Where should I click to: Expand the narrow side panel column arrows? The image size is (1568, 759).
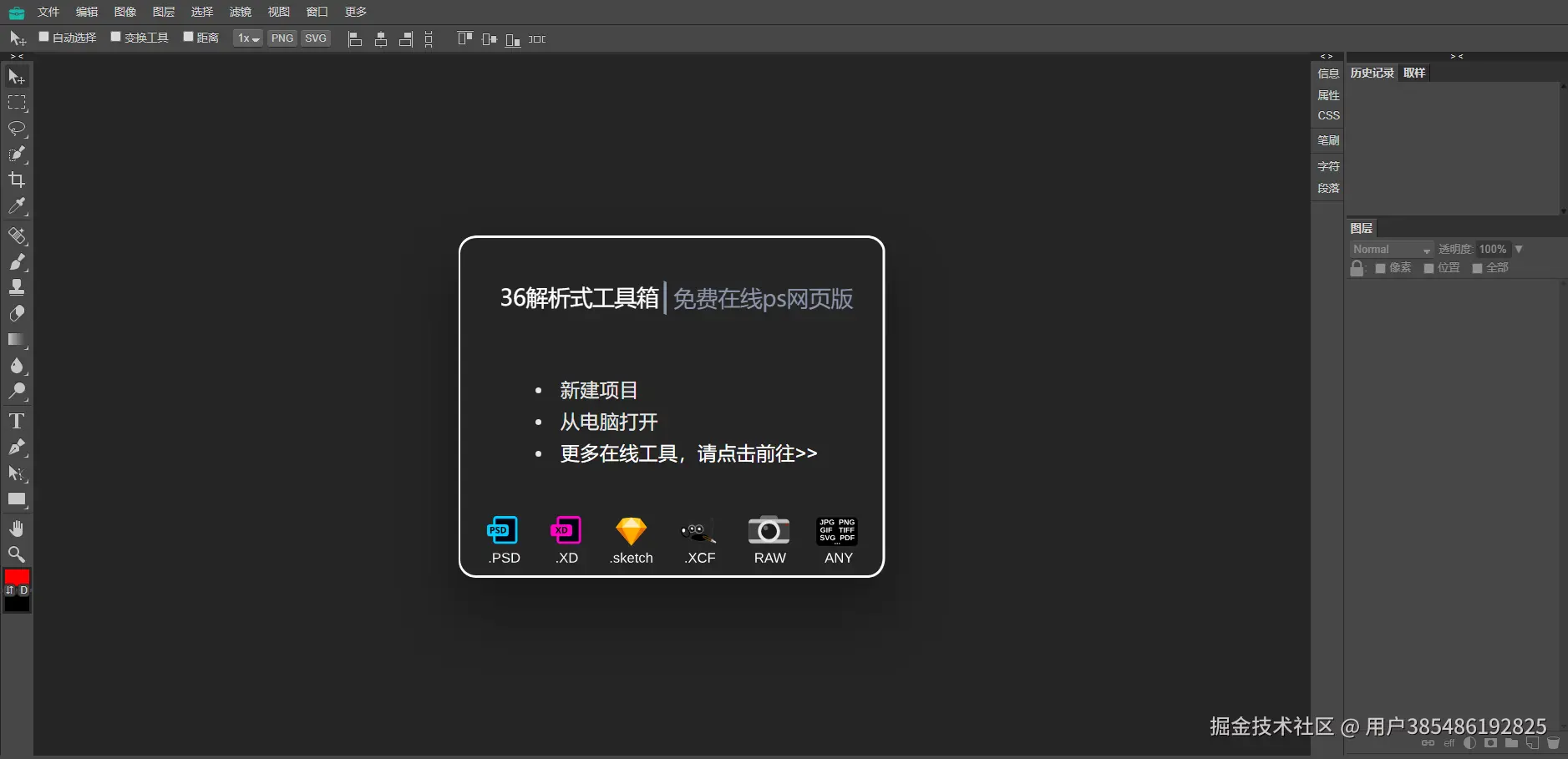point(1327,57)
